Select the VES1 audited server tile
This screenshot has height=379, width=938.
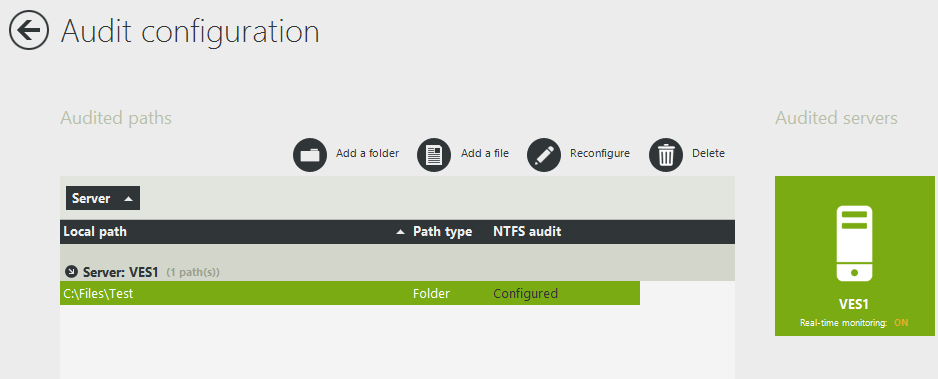pyautogui.click(x=854, y=256)
